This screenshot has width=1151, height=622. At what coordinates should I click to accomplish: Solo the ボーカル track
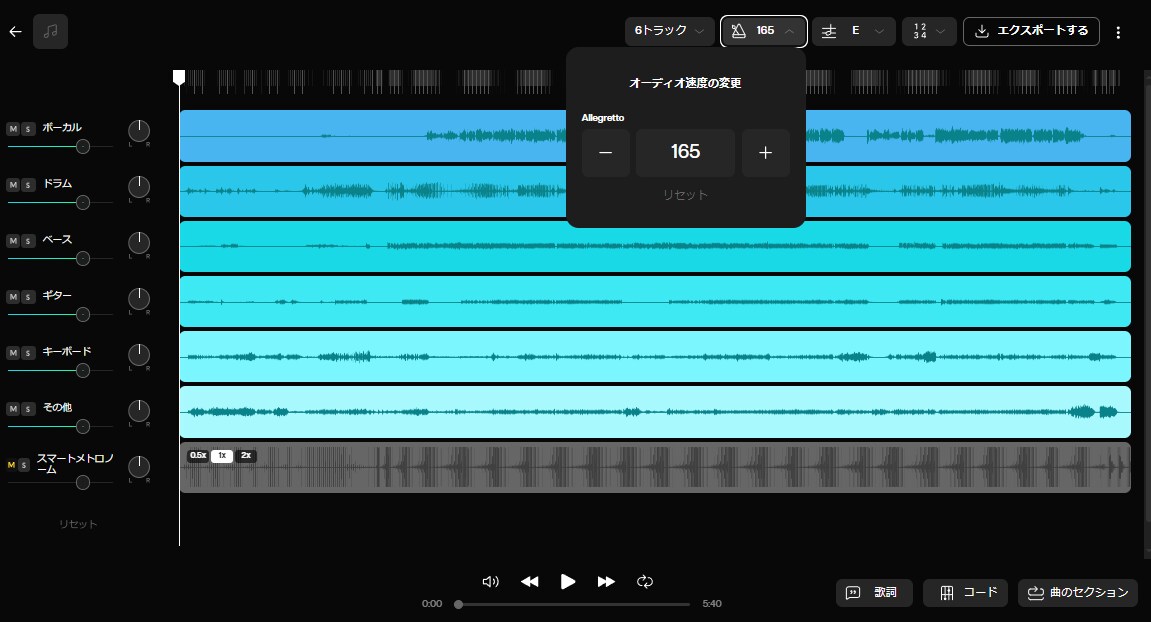28,129
